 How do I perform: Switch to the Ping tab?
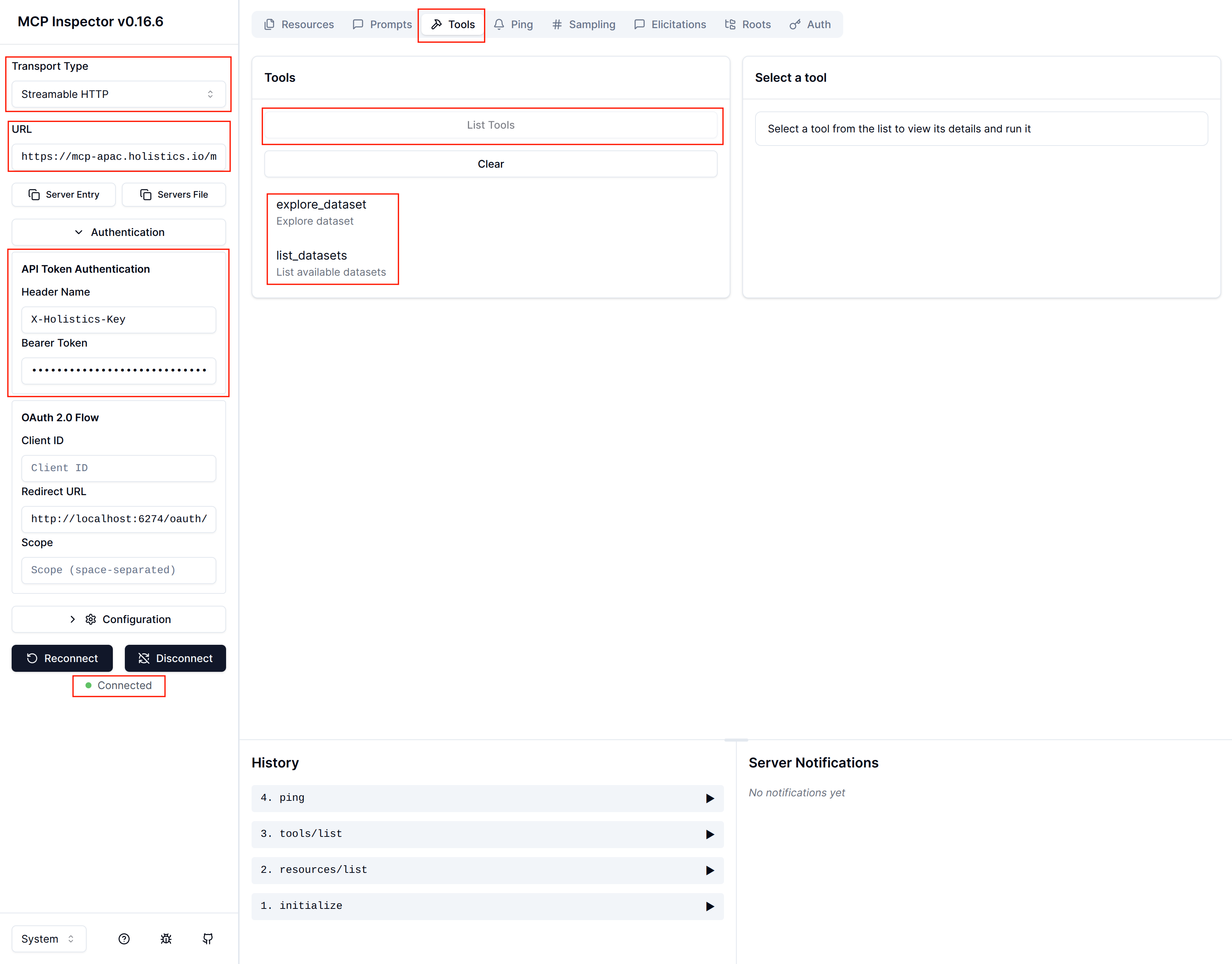coord(513,24)
